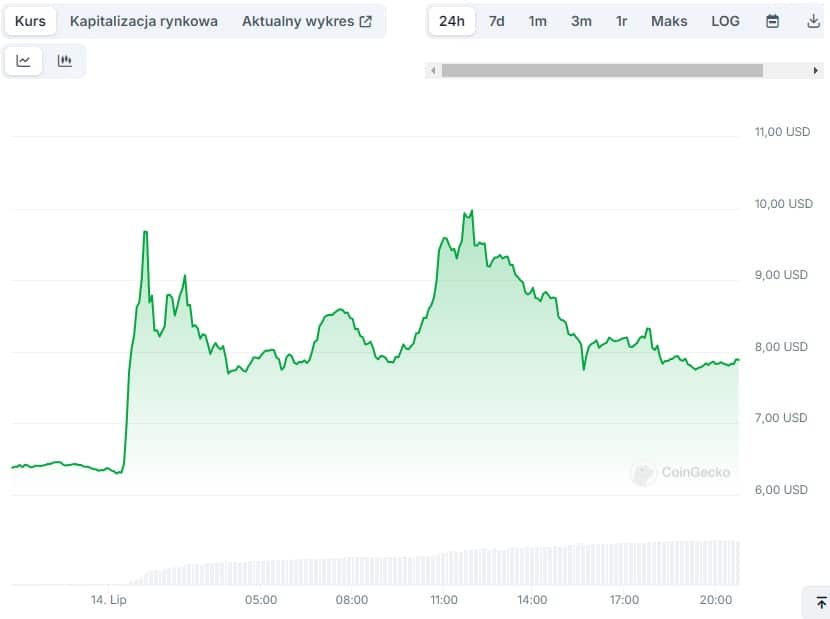This screenshot has height=619, width=830.
Task: Switch to the candlestick chart view
Action: 65,61
